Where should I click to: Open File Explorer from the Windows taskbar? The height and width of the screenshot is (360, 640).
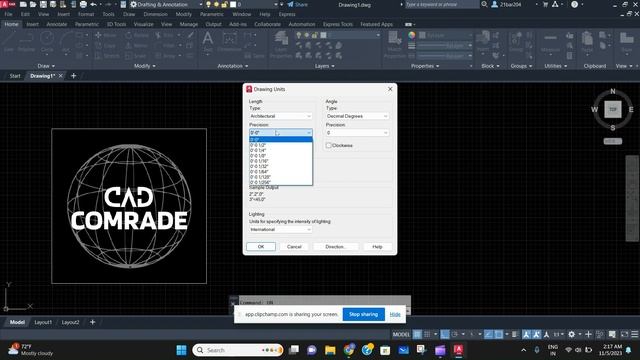tap(330, 350)
